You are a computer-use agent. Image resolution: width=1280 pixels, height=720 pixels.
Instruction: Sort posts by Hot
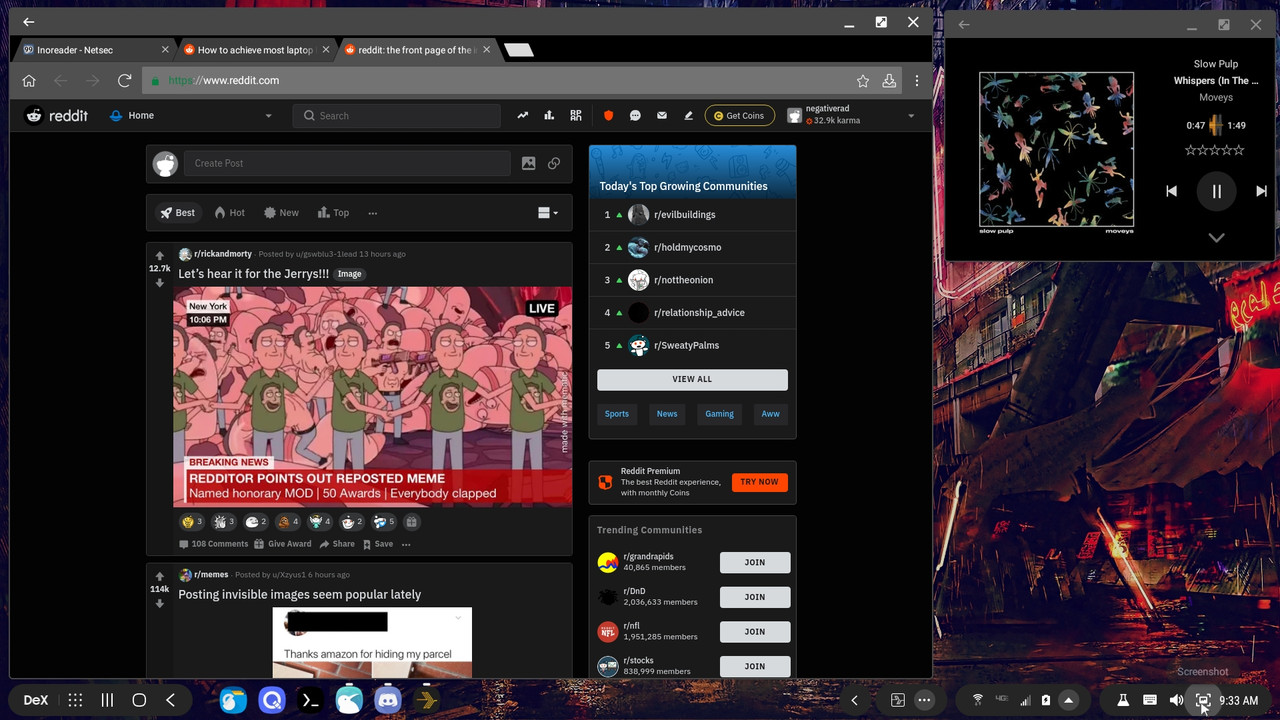(x=229, y=212)
